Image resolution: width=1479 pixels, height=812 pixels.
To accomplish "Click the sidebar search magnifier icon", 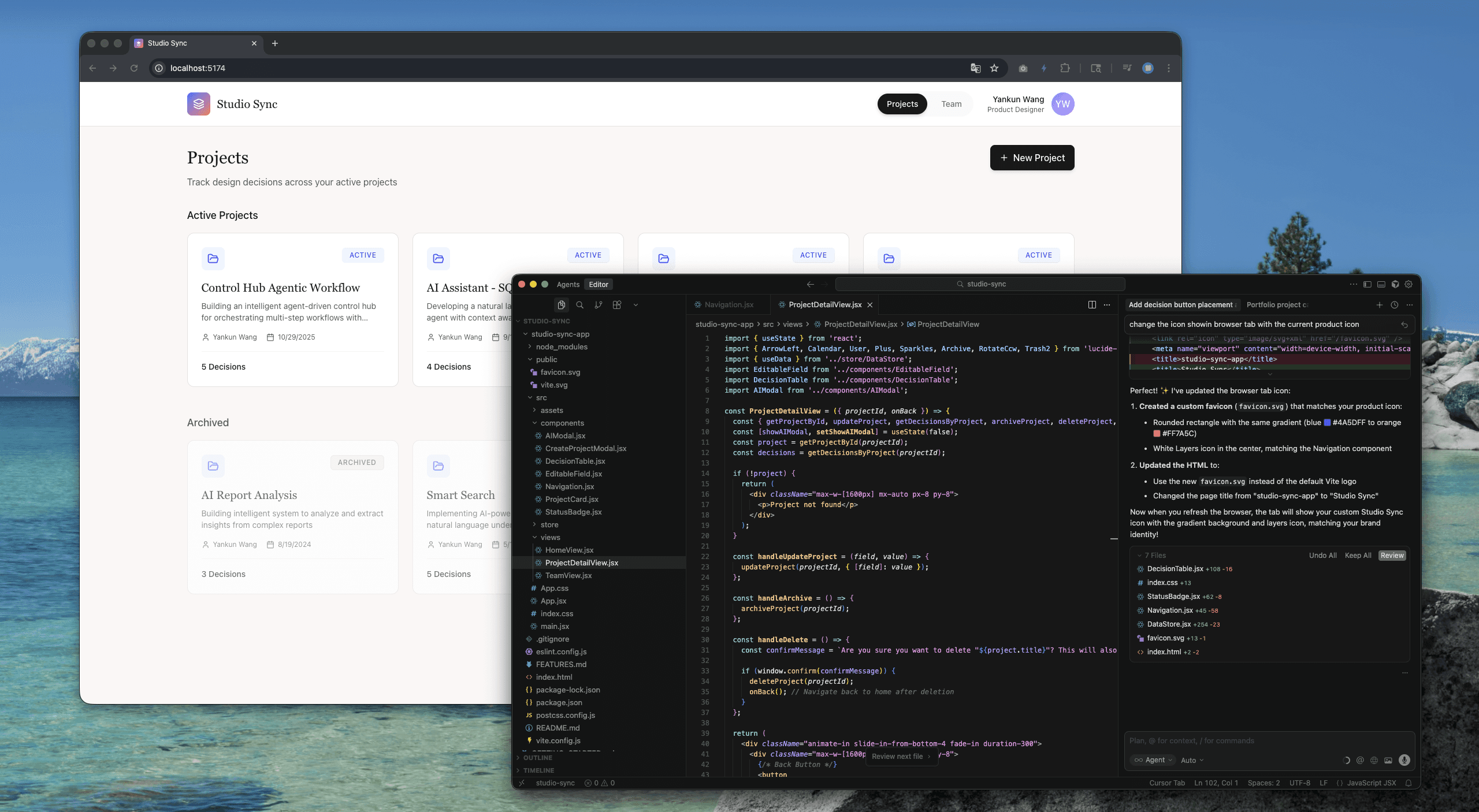I will 579,305.
